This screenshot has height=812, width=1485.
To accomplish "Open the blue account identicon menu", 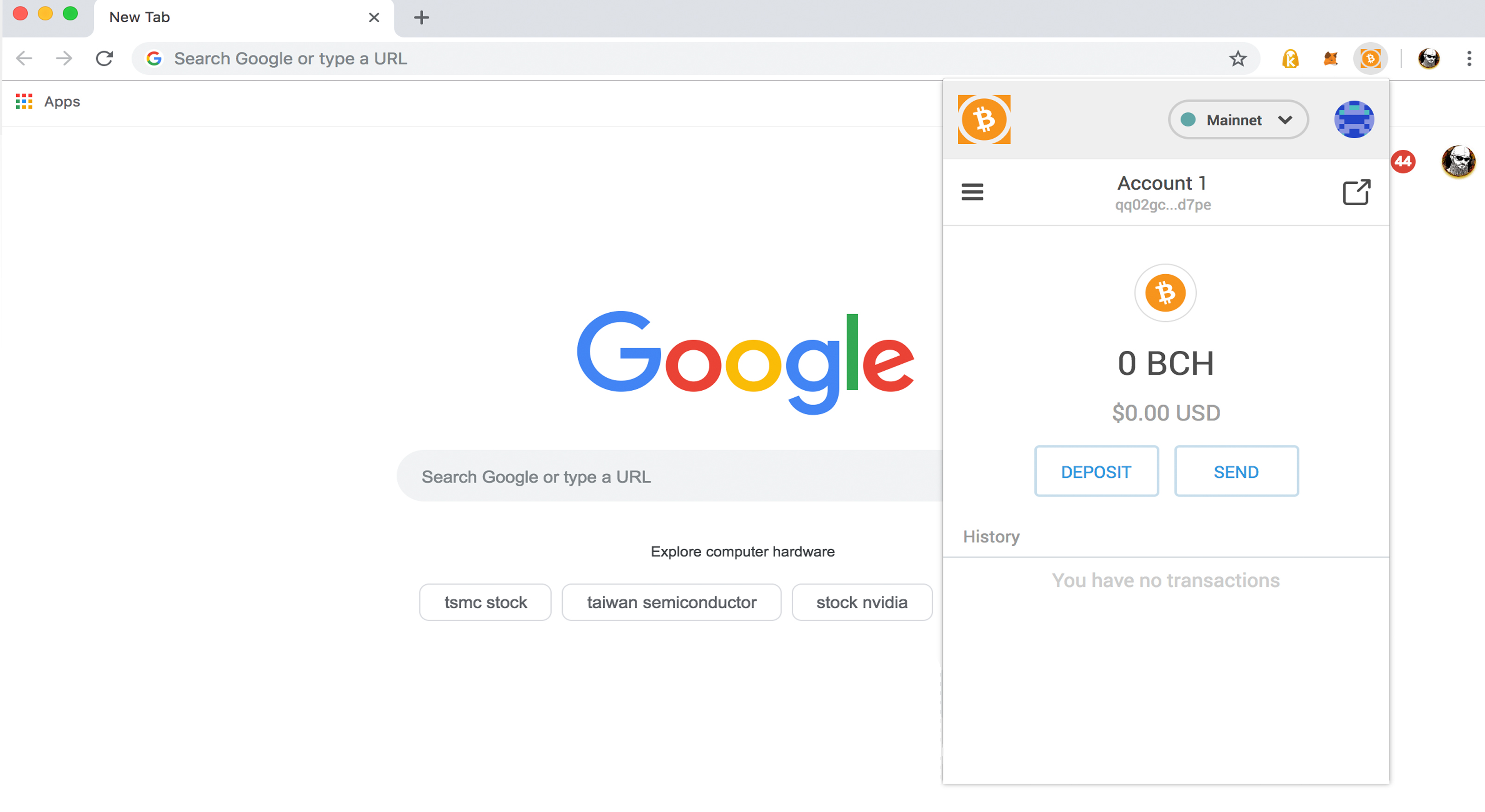I will click(x=1354, y=119).
